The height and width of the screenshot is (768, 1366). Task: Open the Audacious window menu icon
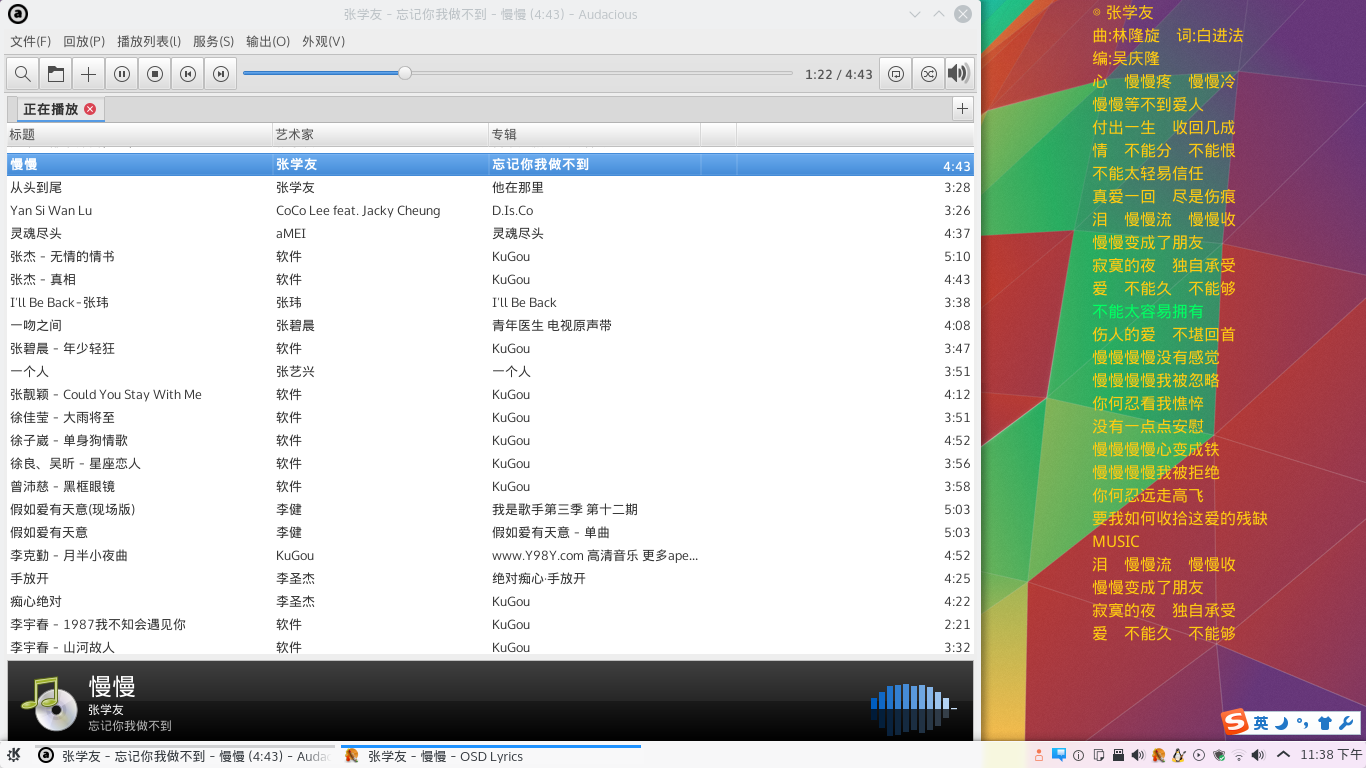[18, 14]
